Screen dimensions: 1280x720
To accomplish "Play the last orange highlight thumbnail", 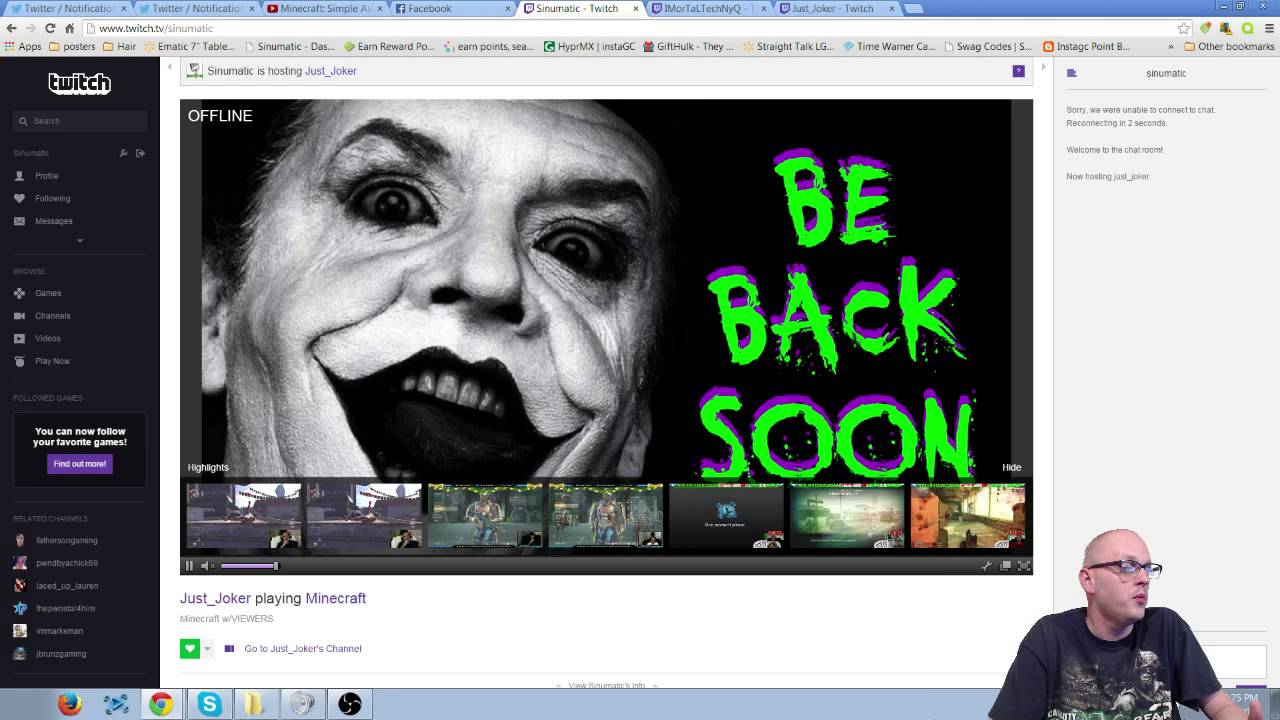I will click(x=968, y=516).
